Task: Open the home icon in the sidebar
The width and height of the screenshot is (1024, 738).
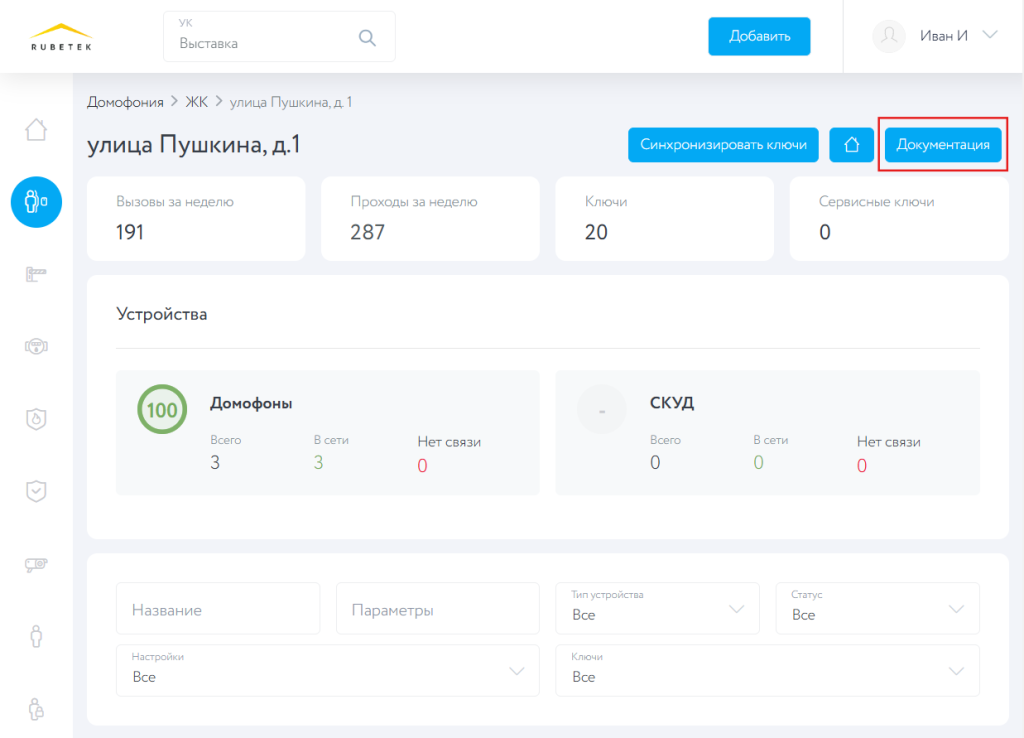Action: coord(36,130)
